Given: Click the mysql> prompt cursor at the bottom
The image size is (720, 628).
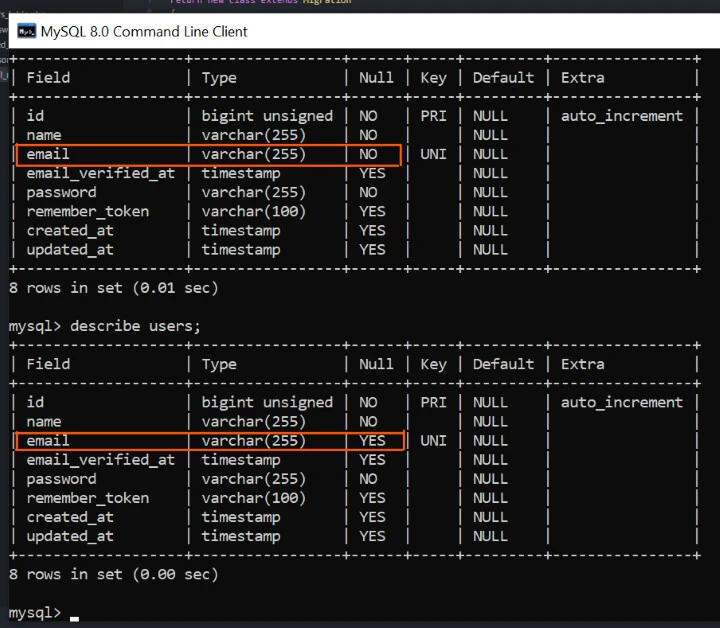Looking at the screenshot, I should (x=74, y=613).
